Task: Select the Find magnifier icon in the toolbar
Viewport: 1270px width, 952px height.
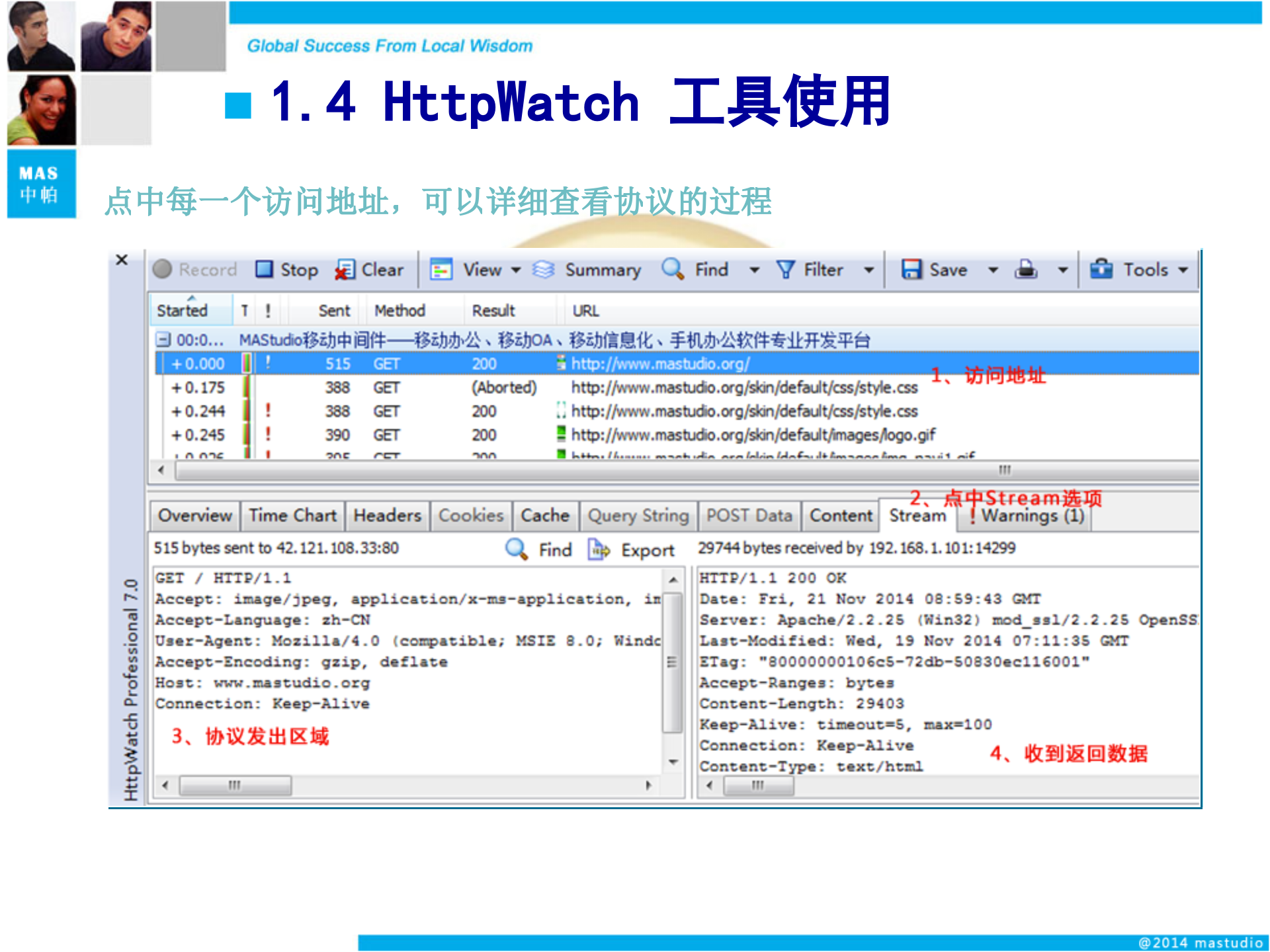Action: (x=673, y=269)
